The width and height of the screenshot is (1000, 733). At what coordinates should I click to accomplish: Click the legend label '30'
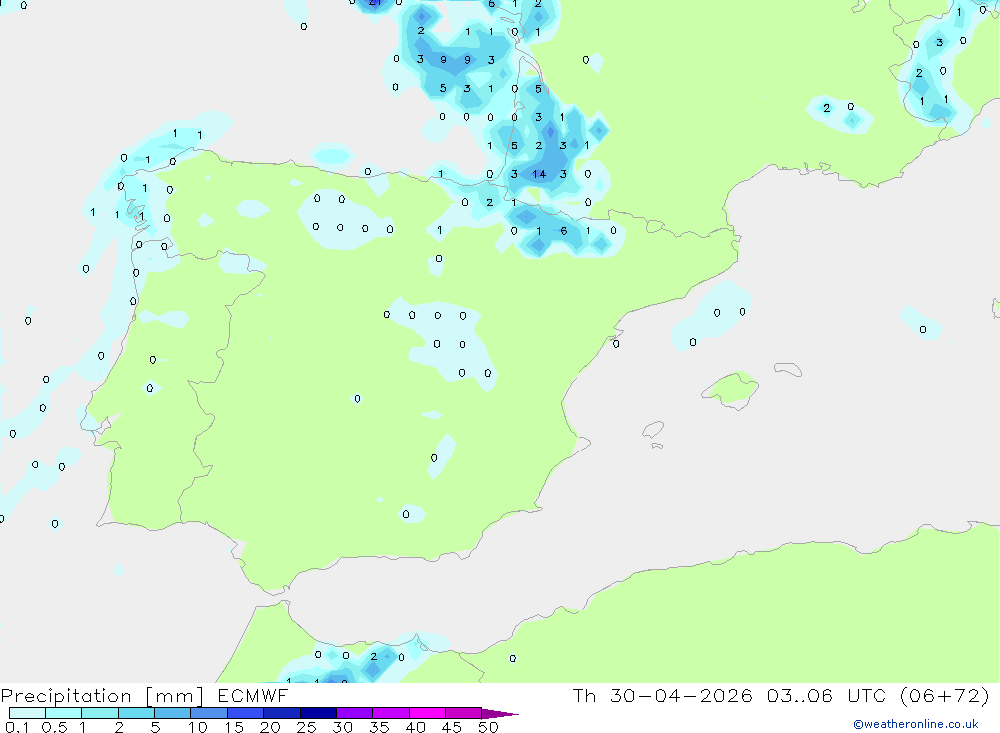click(342, 727)
